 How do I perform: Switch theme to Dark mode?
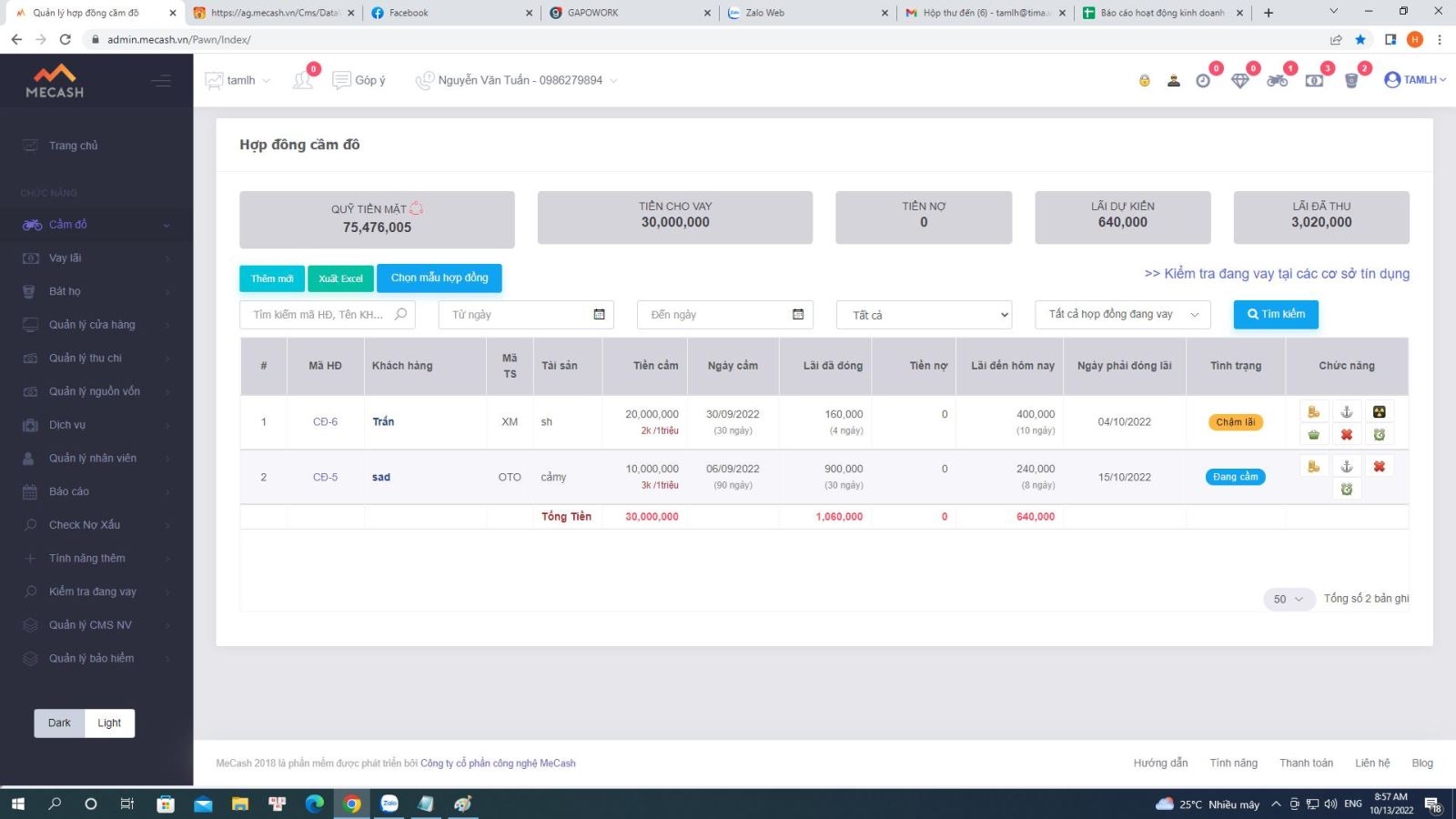[59, 723]
